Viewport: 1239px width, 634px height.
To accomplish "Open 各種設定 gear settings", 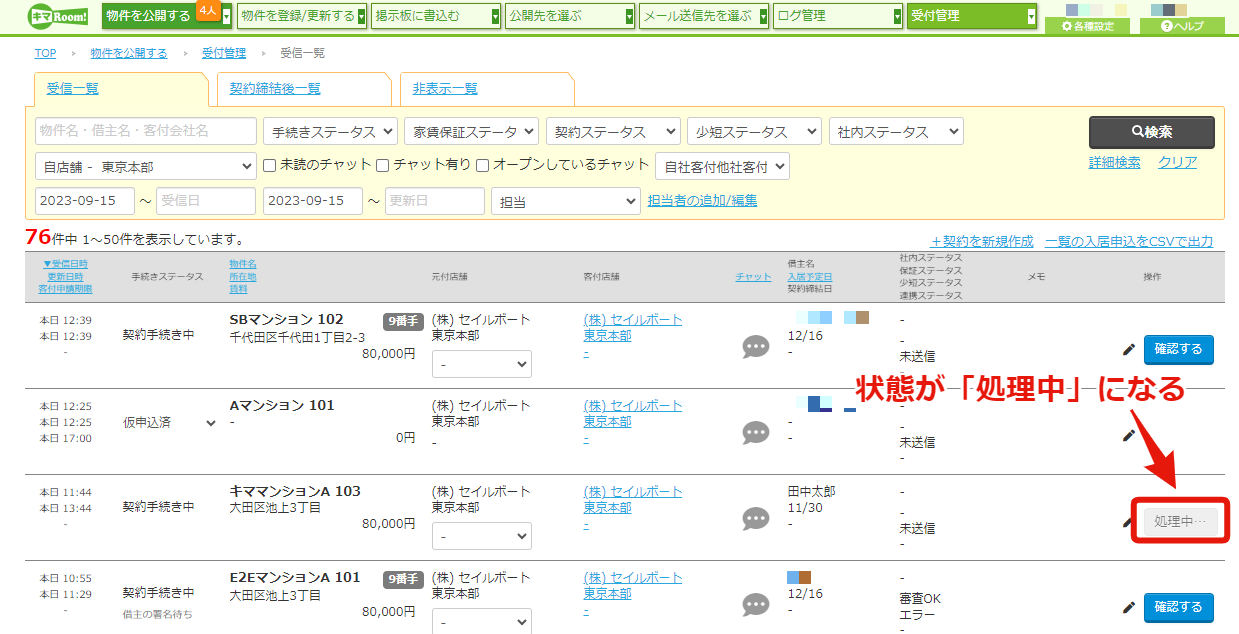I will coord(1087,26).
